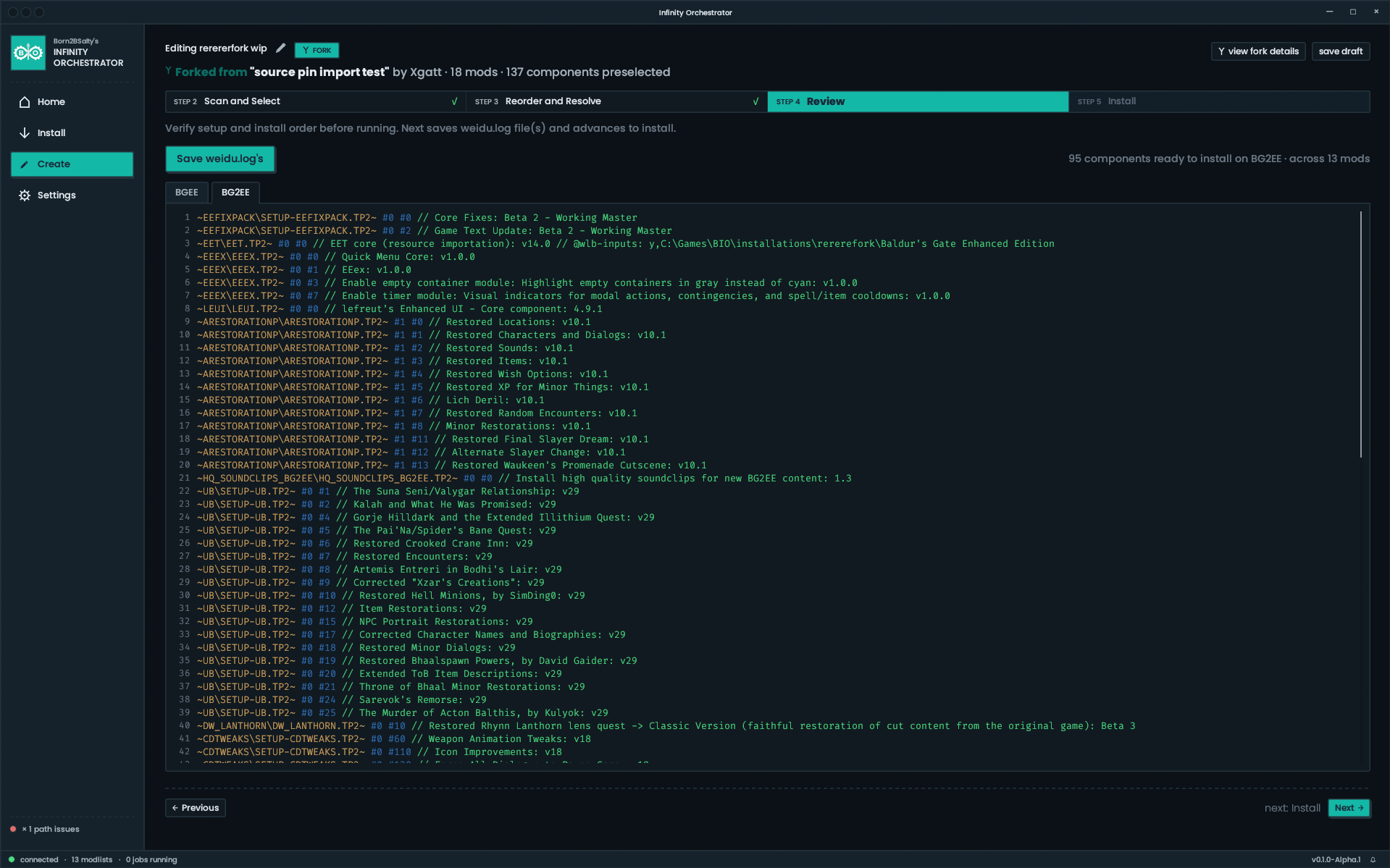Click the FORK badge button
This screenshot has width=1390, height=868.
(317, 50)
